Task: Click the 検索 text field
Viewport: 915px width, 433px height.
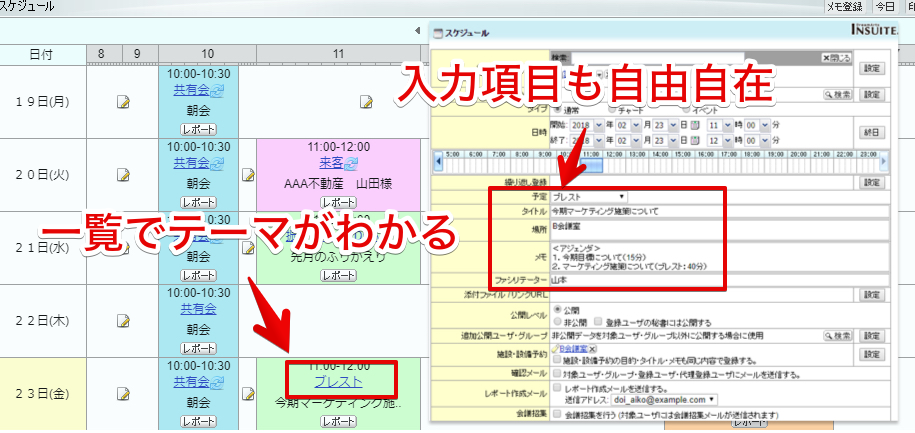Action: pyautogui.click(x=658, y=58)
